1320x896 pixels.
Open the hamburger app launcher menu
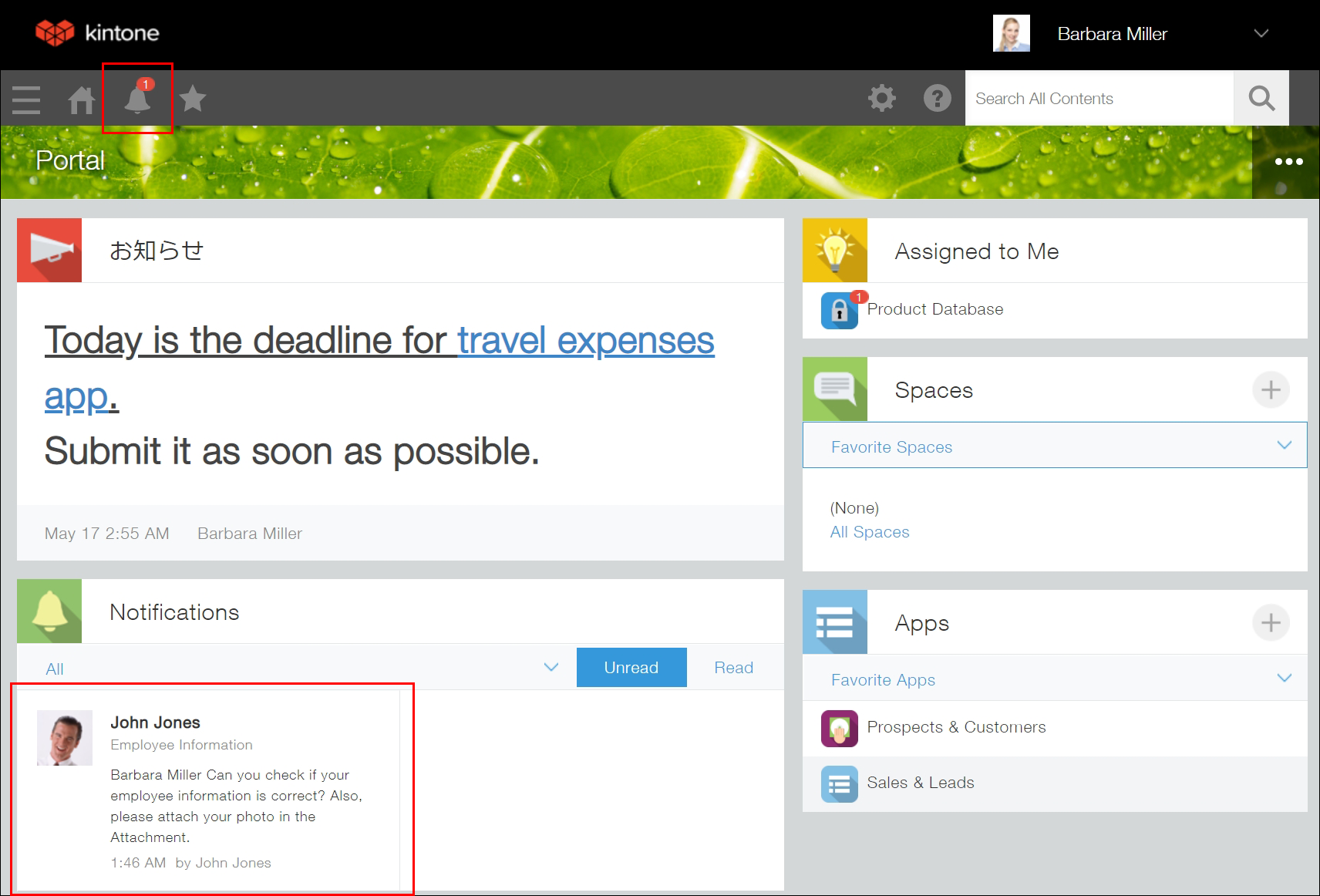(25, 99)
